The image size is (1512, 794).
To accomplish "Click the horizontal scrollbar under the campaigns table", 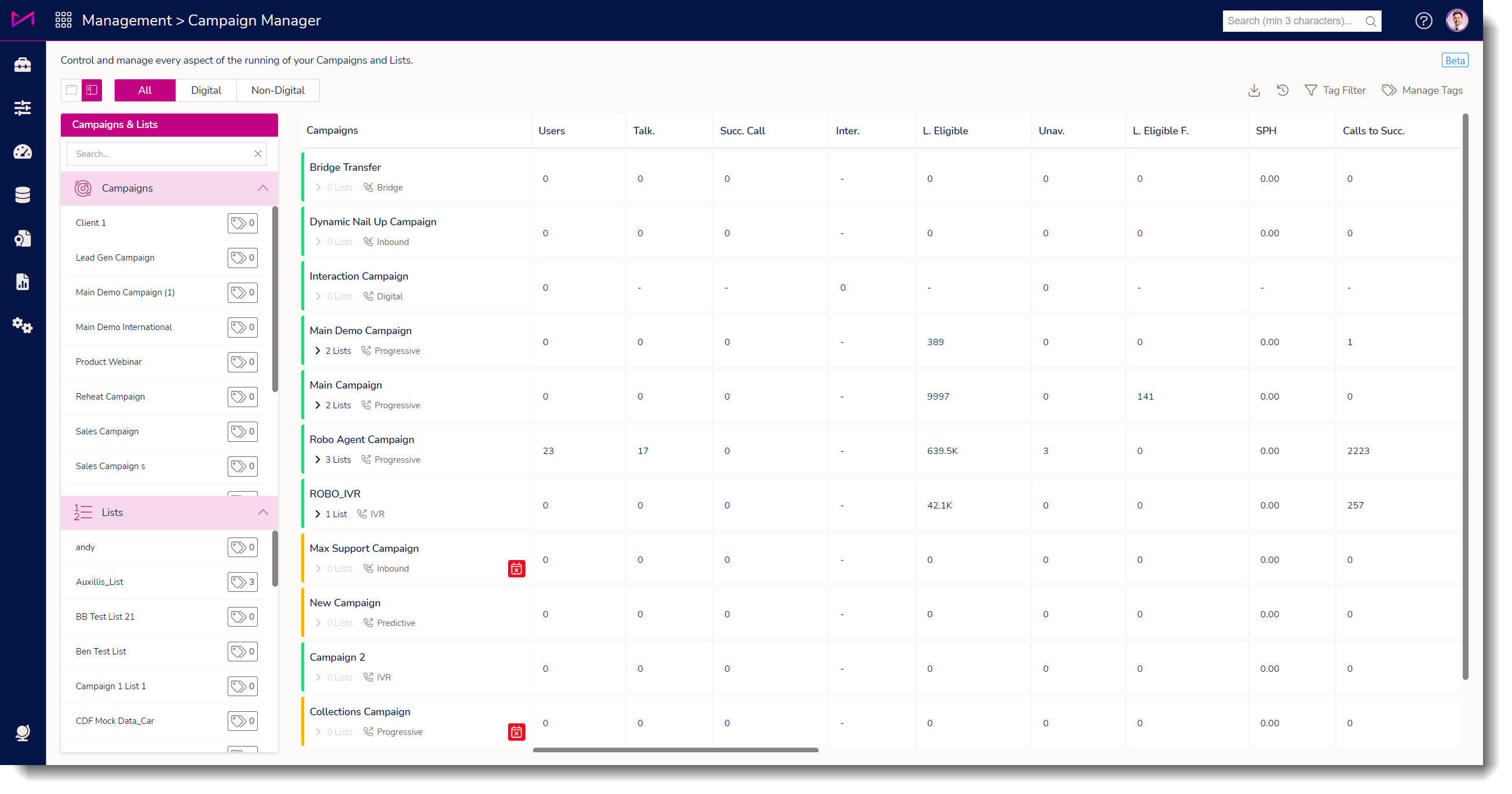I will [675, 750].
